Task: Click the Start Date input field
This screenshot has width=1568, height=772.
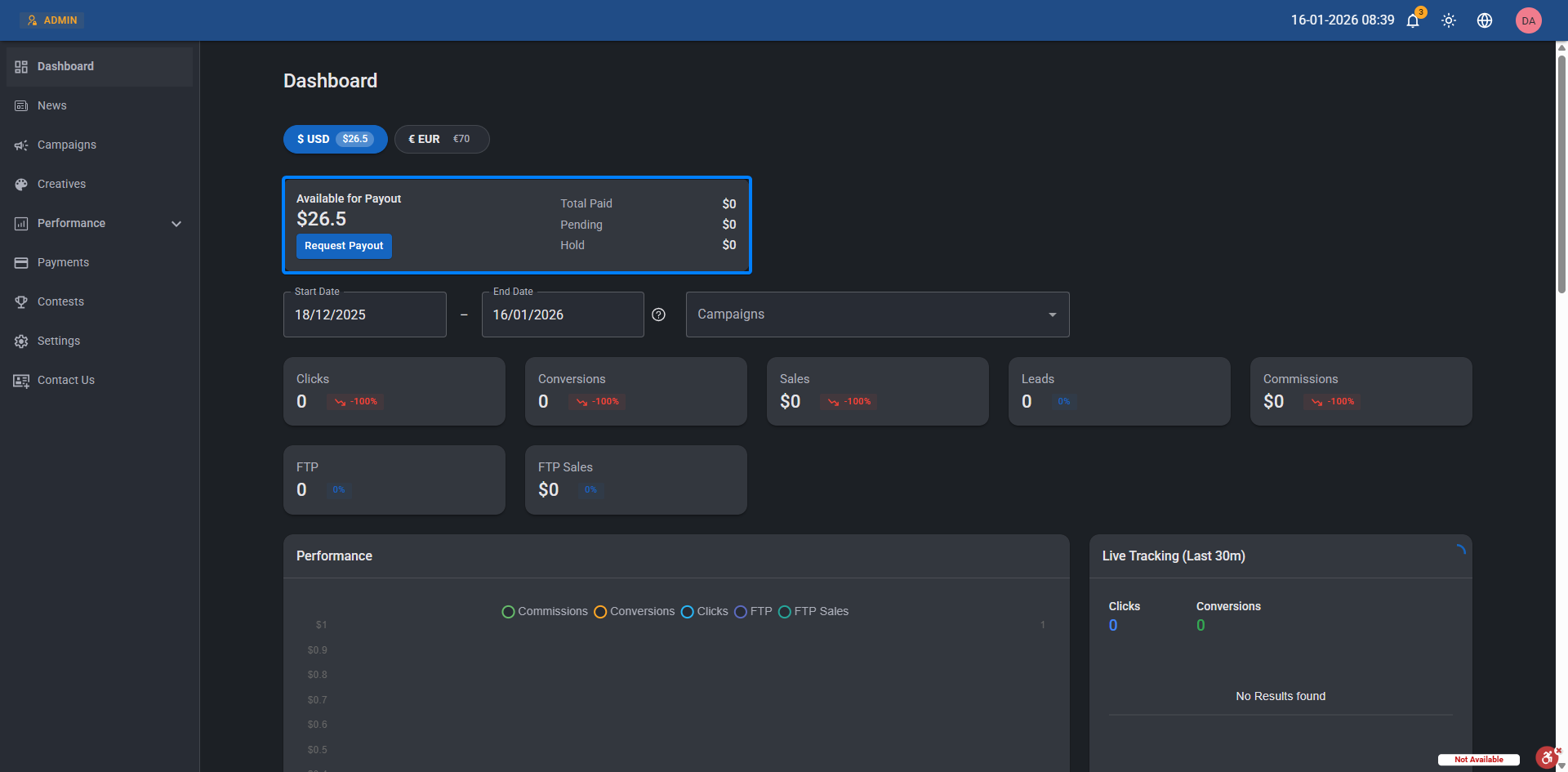Action: click(364, 315)
